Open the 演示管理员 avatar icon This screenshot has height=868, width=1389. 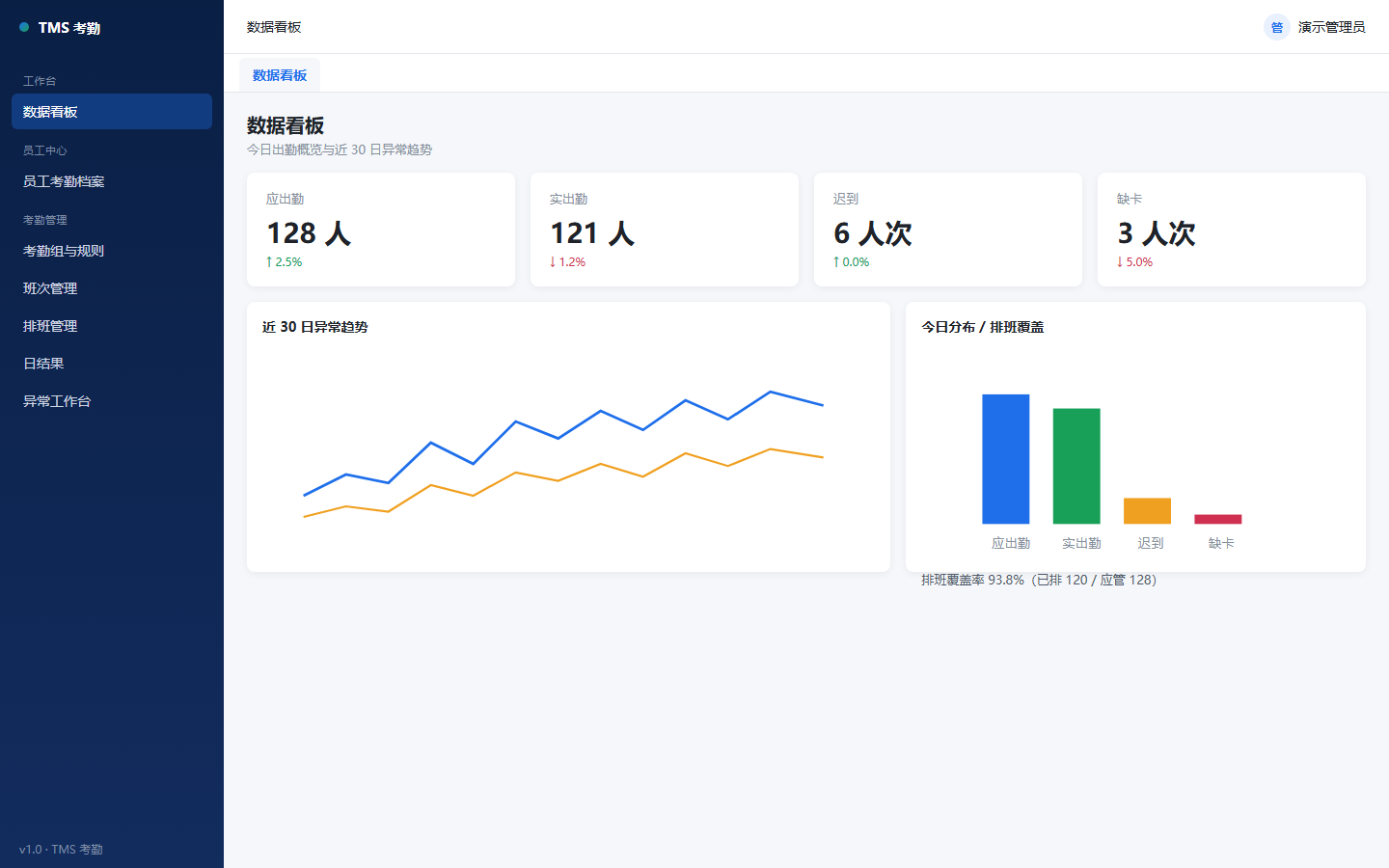[x=1276, y=27]
